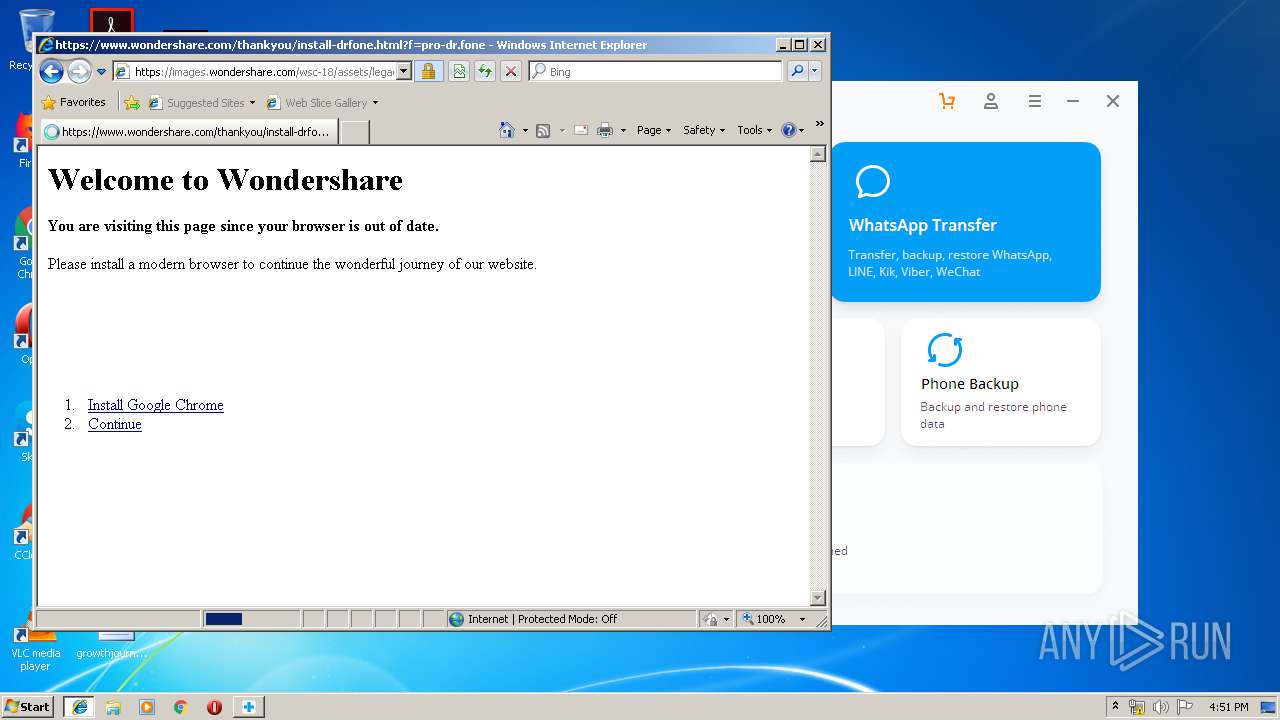1280x720 pixels.
Task: Click the Continue link
Action: tap(115, 424)
